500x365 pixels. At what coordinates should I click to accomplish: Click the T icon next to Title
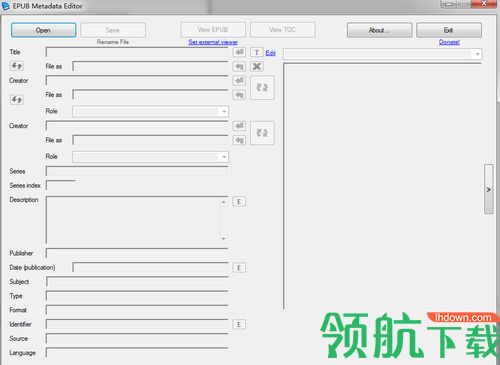[257, 52]
